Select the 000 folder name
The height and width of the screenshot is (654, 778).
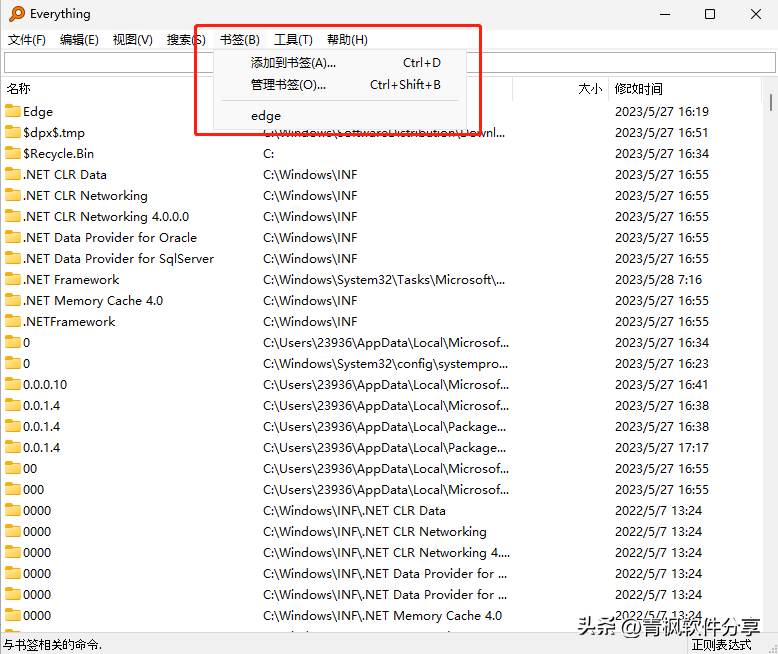[33, 490]
